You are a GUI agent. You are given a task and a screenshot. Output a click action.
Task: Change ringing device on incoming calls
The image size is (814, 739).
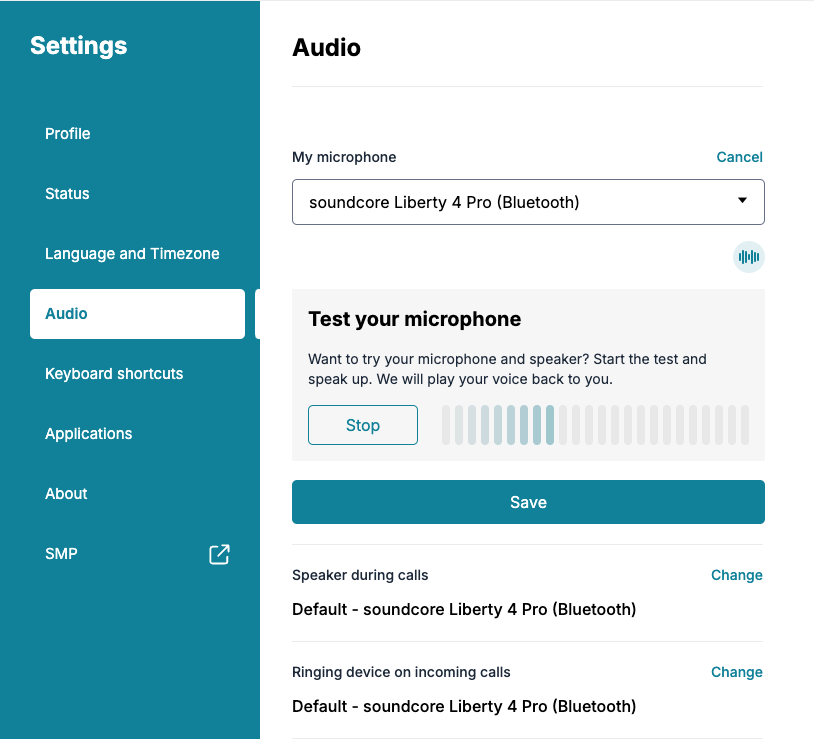click(736, 672)
